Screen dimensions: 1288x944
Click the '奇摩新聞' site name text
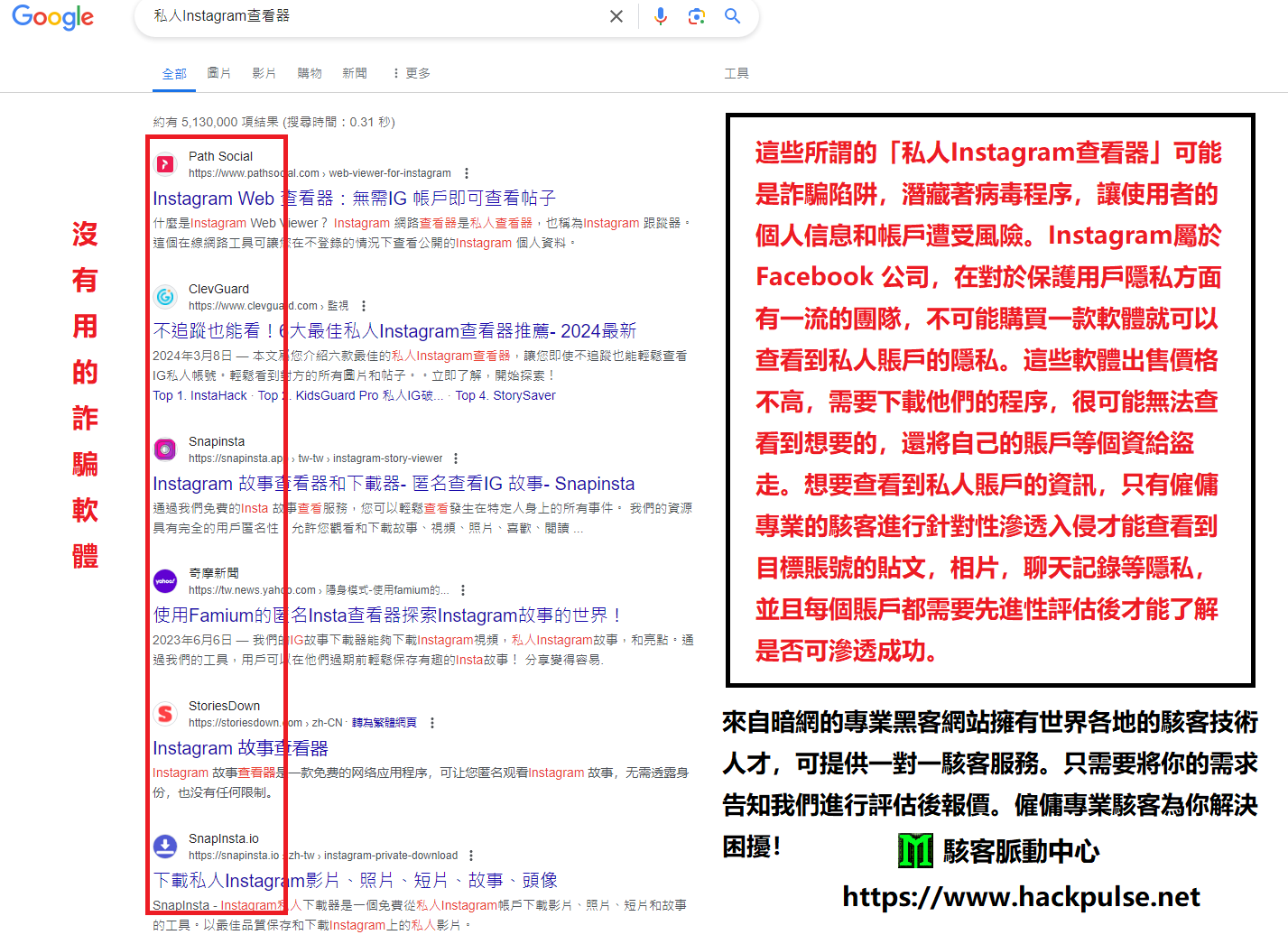pyautogui.click(x=214, y=573)
